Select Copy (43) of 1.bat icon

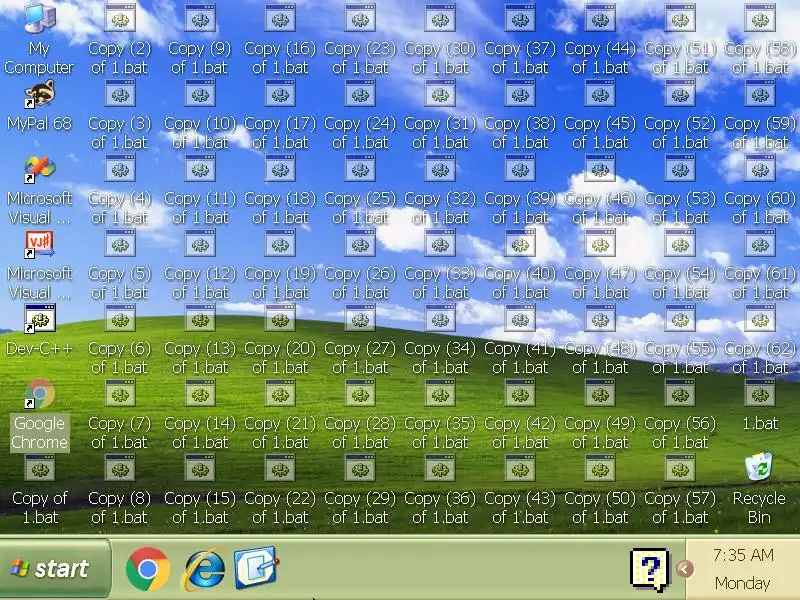(x=520, y=469)
